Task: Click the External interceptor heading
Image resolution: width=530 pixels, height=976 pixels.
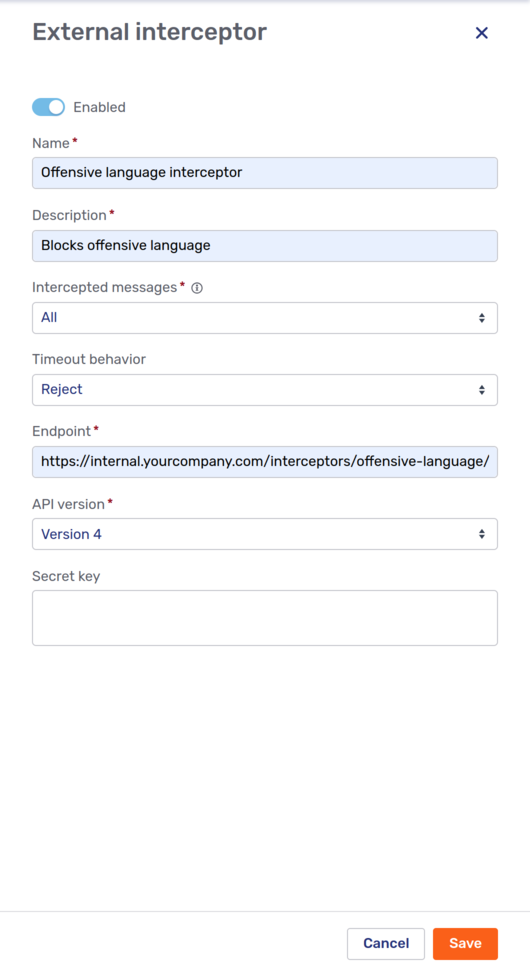Action: coord(149,32)
